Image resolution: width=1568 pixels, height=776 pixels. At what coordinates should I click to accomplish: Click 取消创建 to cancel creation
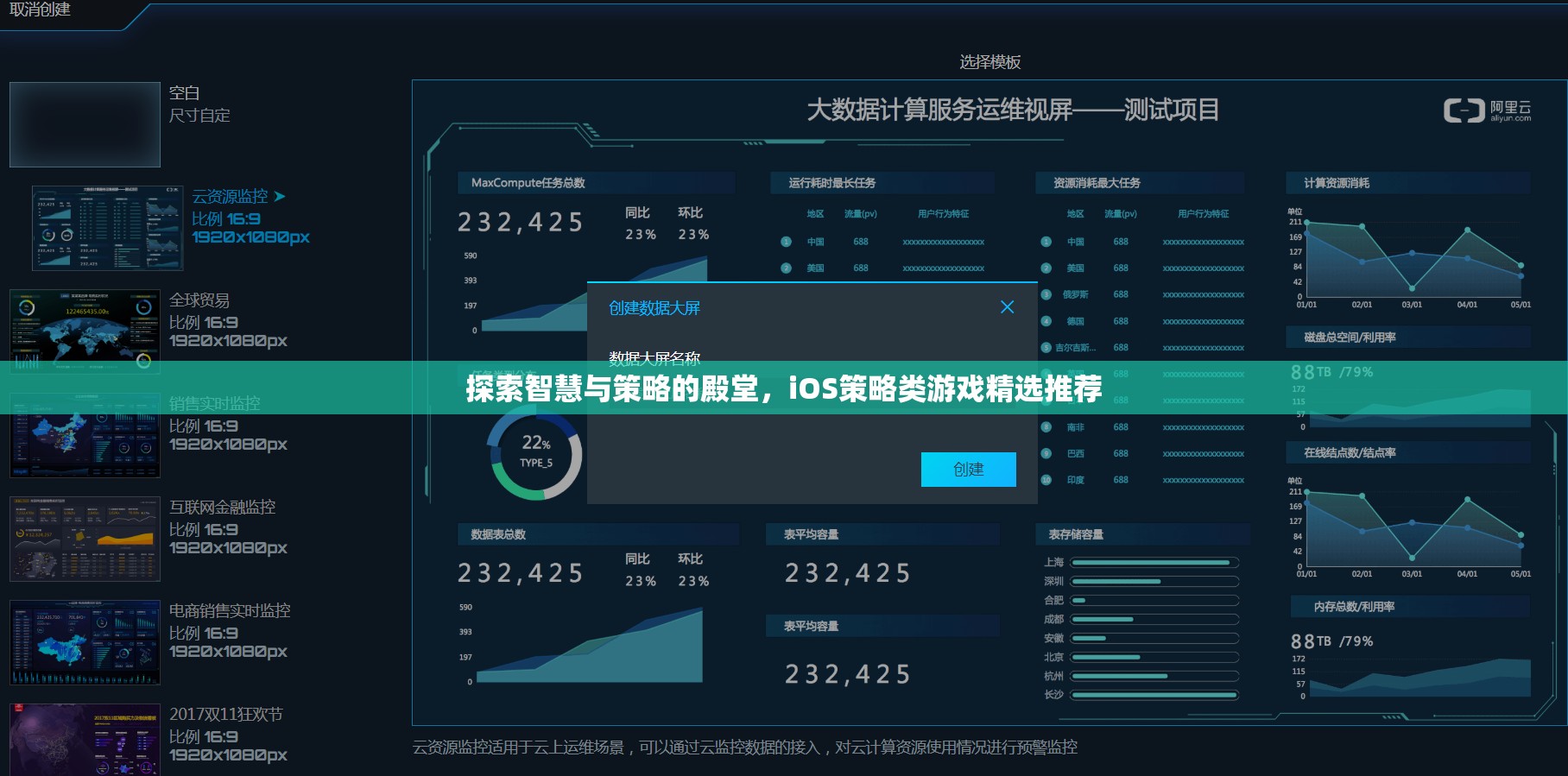click(40, 9)
